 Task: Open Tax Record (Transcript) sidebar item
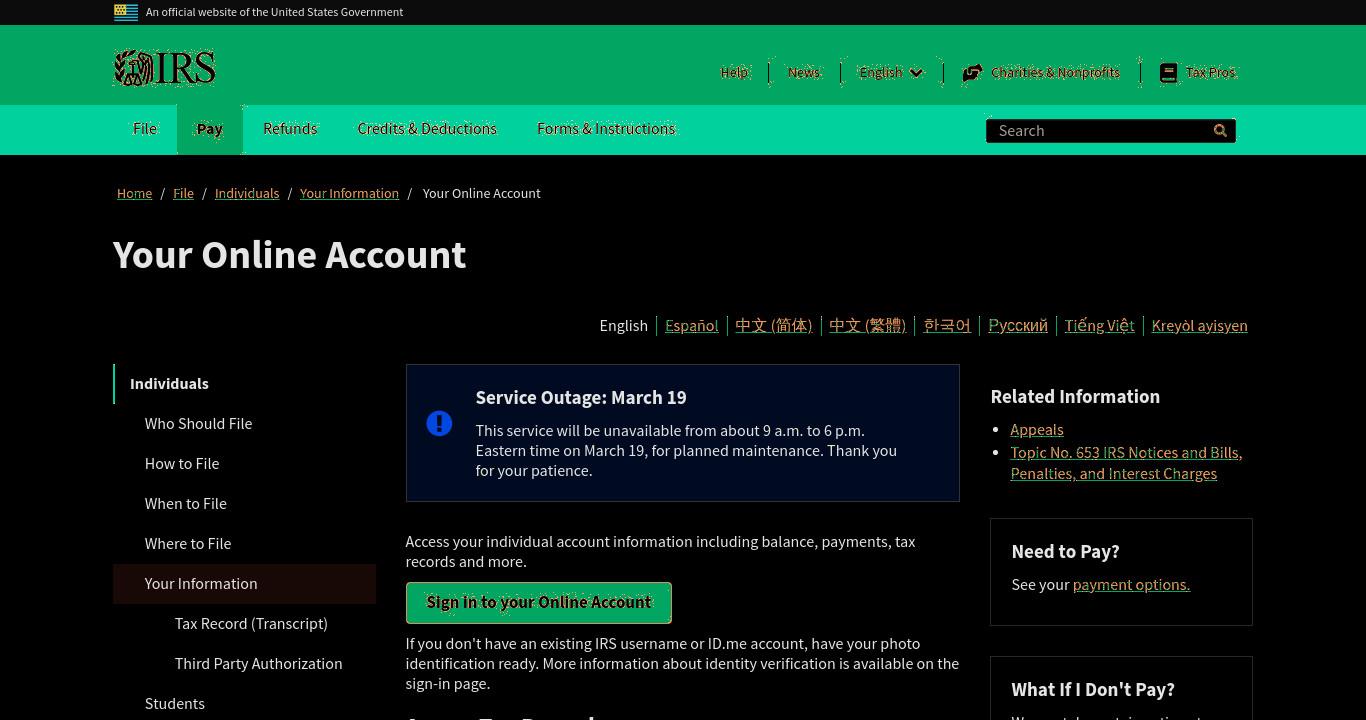click(251, 624)
